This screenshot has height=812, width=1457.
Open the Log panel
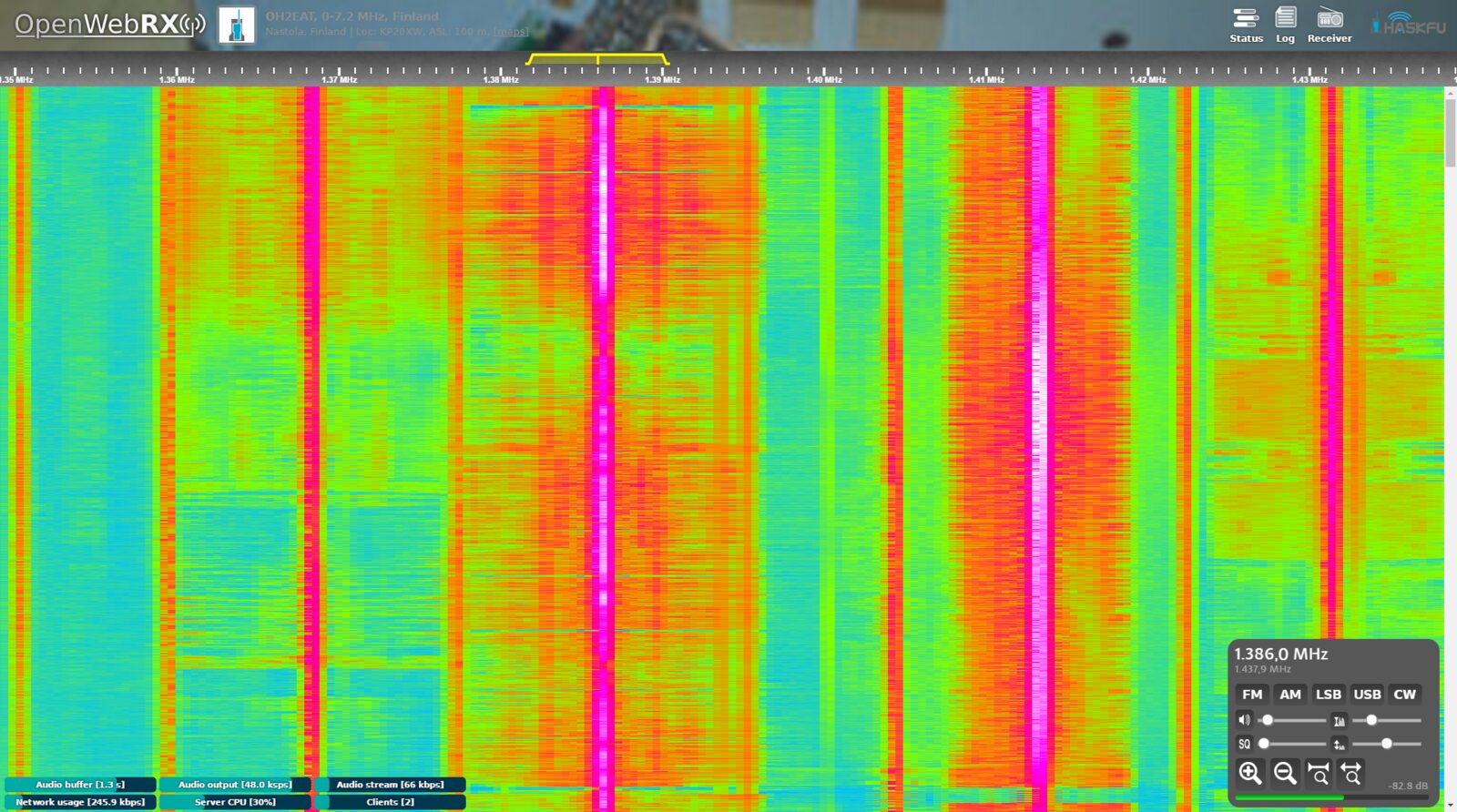pos(1285,25)
